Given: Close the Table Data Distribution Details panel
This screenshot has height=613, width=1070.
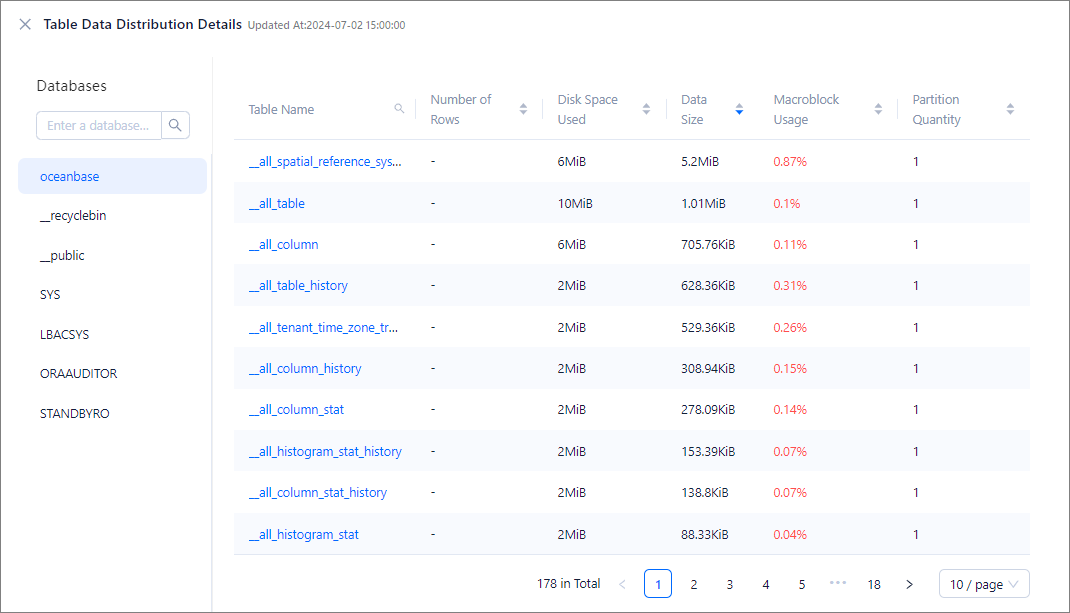Looking at the screenshot, I should coord(25,24).
